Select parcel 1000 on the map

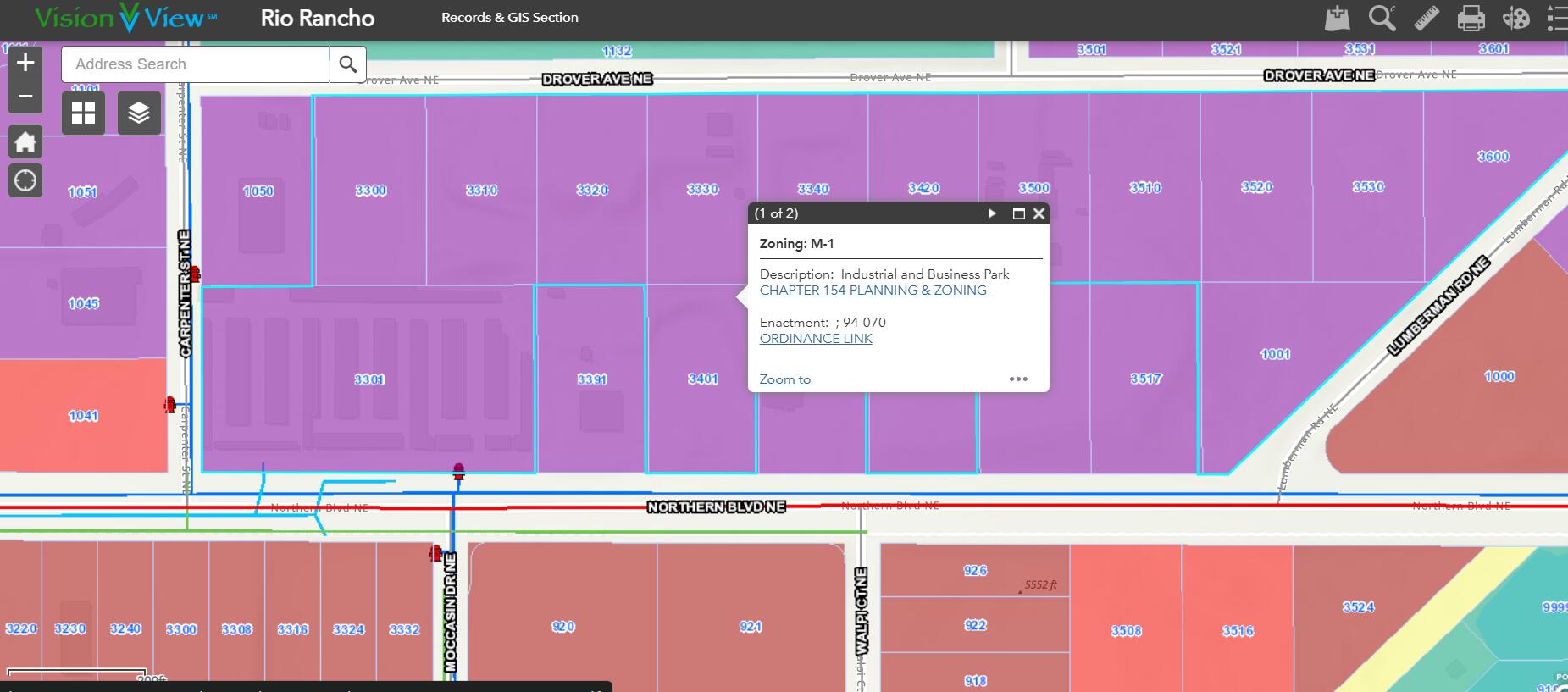click(1499, 376)
